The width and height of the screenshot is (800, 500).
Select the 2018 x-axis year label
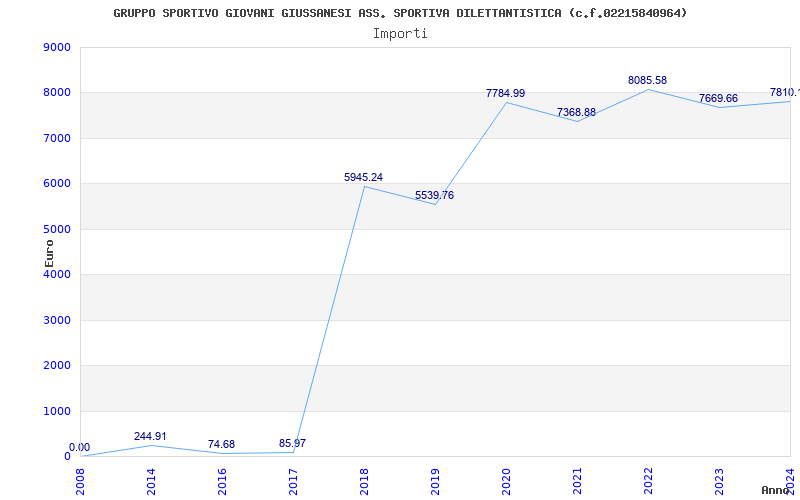(364, 481)
